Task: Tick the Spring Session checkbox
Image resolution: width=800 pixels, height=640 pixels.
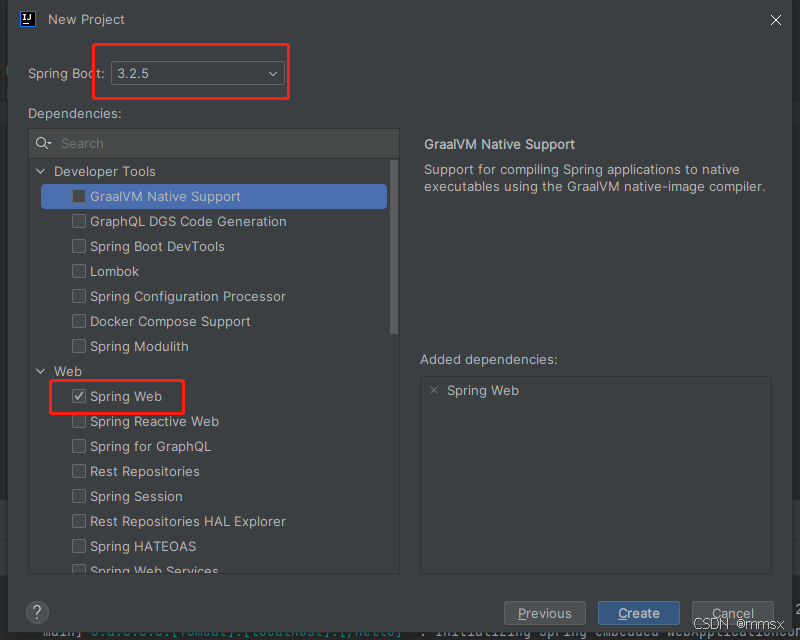Action: click(79, 497)
